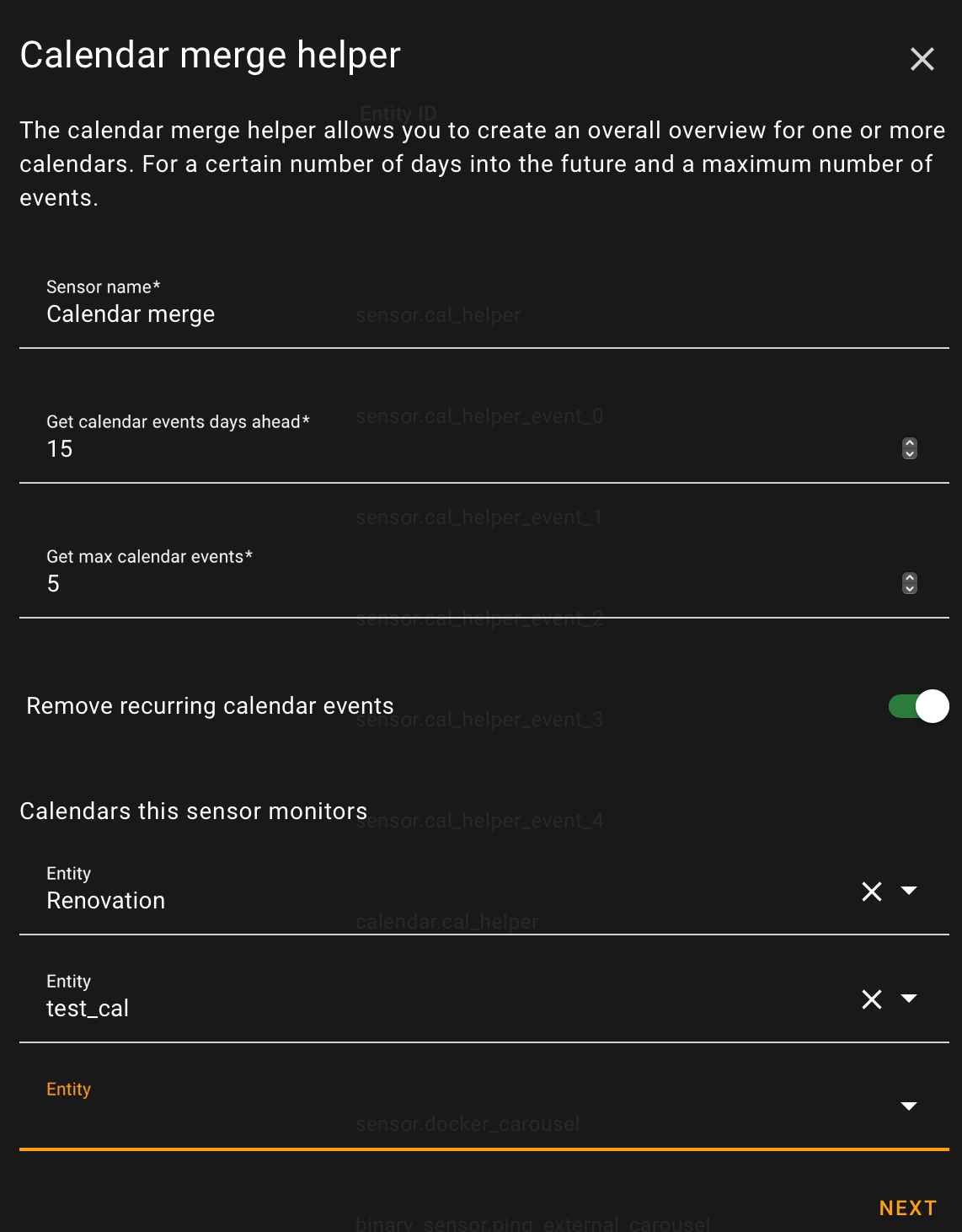Click the 'Calendar merge' sensor name text

[x=131, y=314]
